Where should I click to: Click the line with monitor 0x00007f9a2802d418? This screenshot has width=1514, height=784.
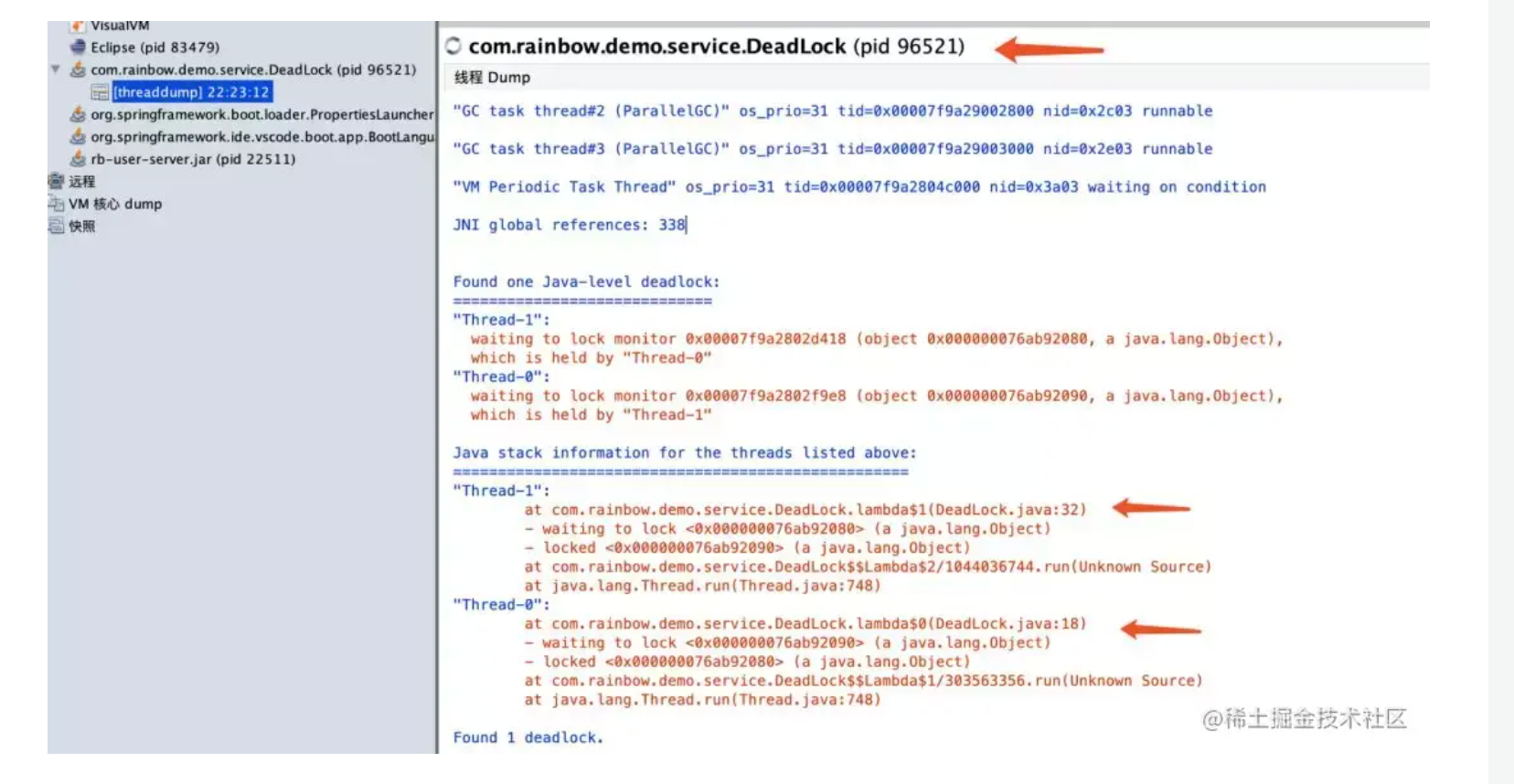coord(877,339)
